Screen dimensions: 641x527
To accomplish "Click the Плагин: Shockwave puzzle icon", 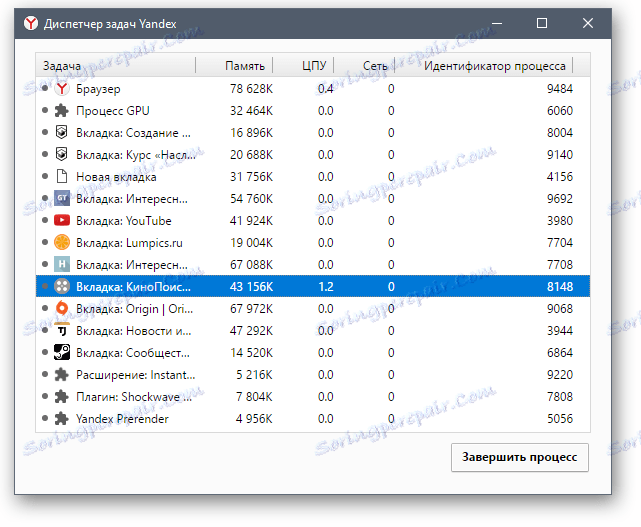I will (62, 397).
